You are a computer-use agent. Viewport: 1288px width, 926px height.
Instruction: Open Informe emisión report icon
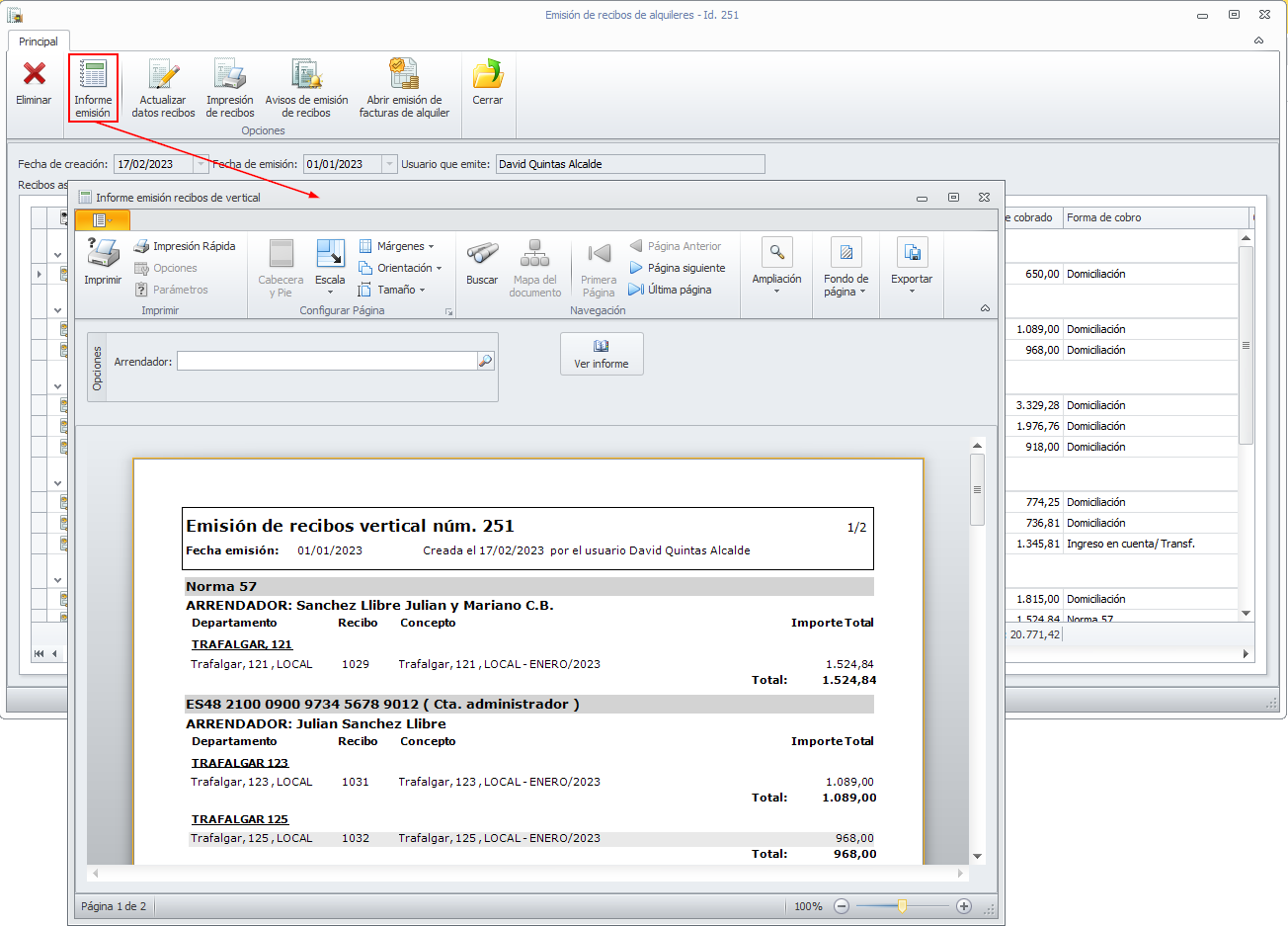[x=93, y=76]
